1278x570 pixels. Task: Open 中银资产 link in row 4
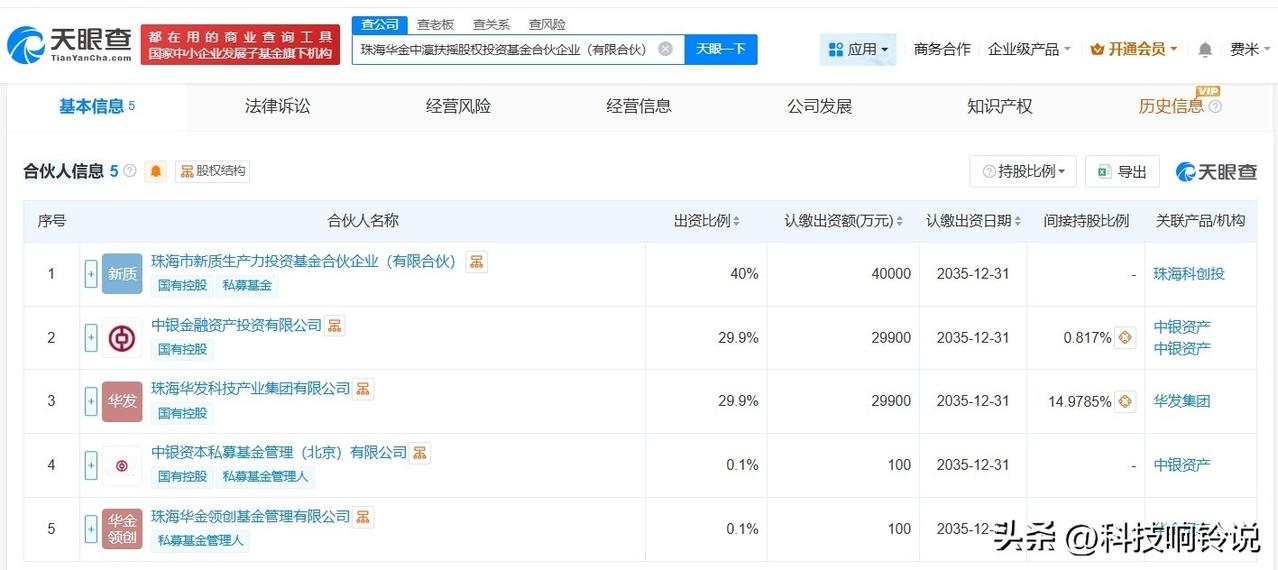tap(1182, 465)
